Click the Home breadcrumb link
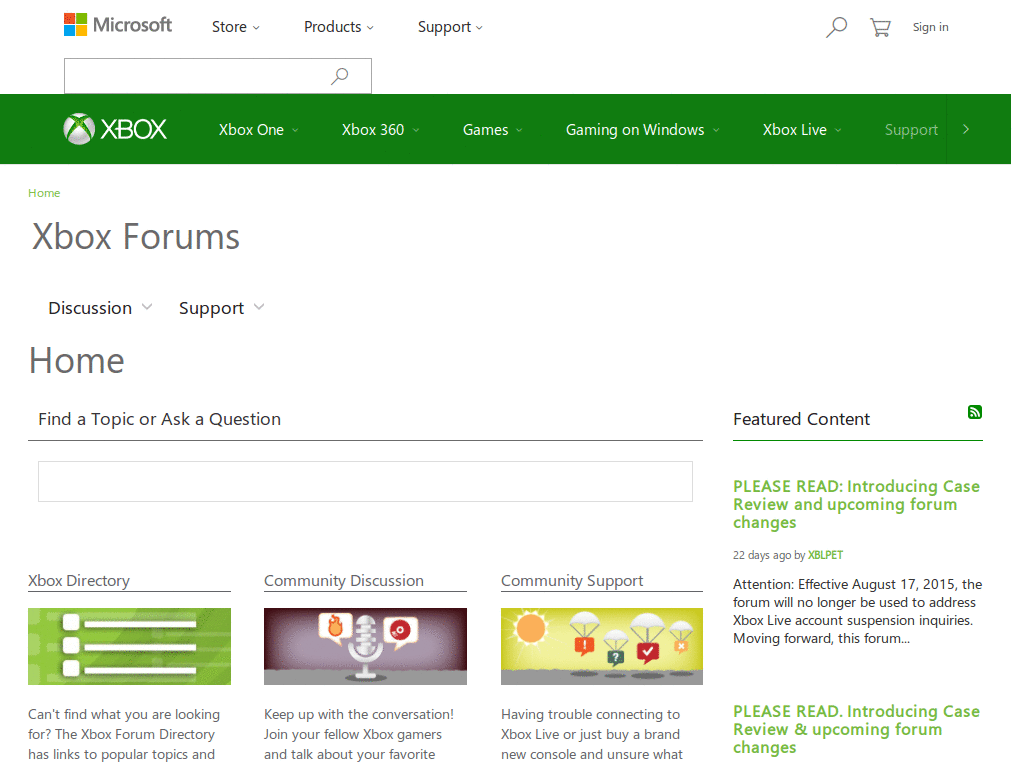 pos(44,193)
